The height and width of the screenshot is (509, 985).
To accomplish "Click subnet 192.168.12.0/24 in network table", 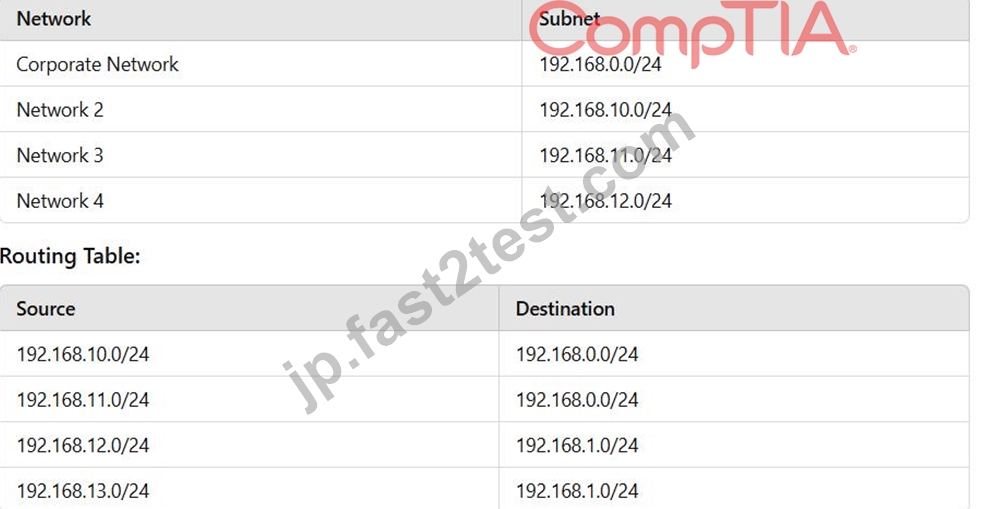I will pyautogui.click(x=606, y=201).
